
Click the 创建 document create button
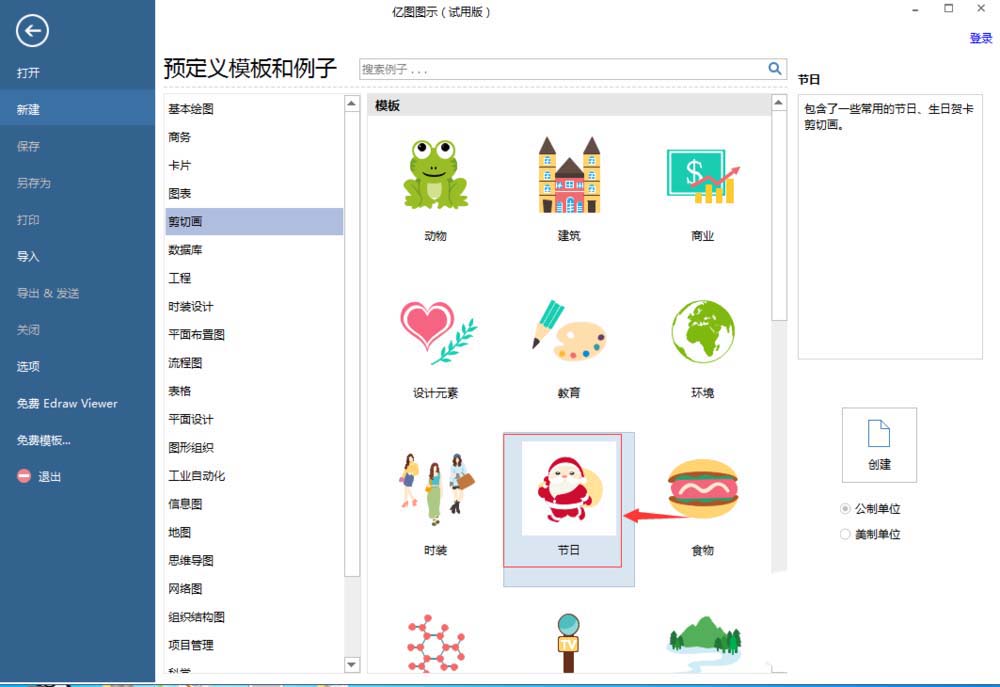pos(879,445)
